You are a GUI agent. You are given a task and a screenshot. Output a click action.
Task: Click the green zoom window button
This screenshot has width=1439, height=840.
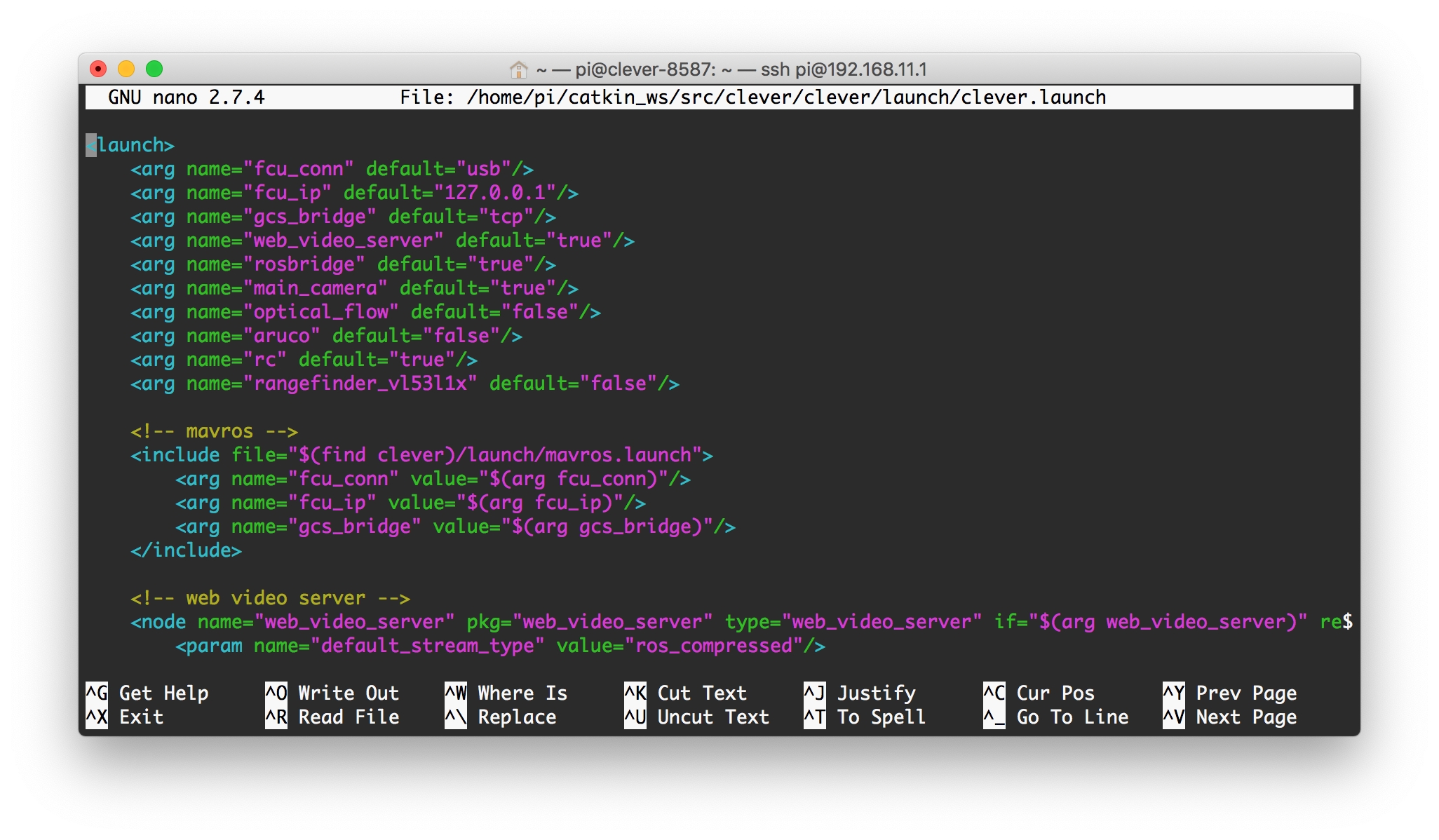point(154,69)
